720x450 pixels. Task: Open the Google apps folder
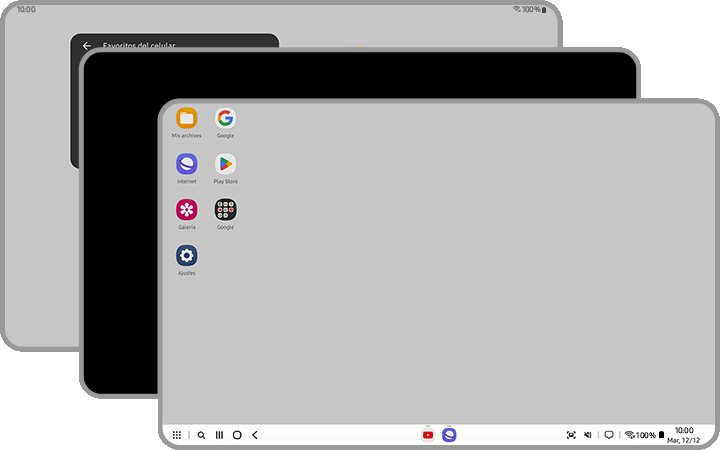tap(225, 210)
